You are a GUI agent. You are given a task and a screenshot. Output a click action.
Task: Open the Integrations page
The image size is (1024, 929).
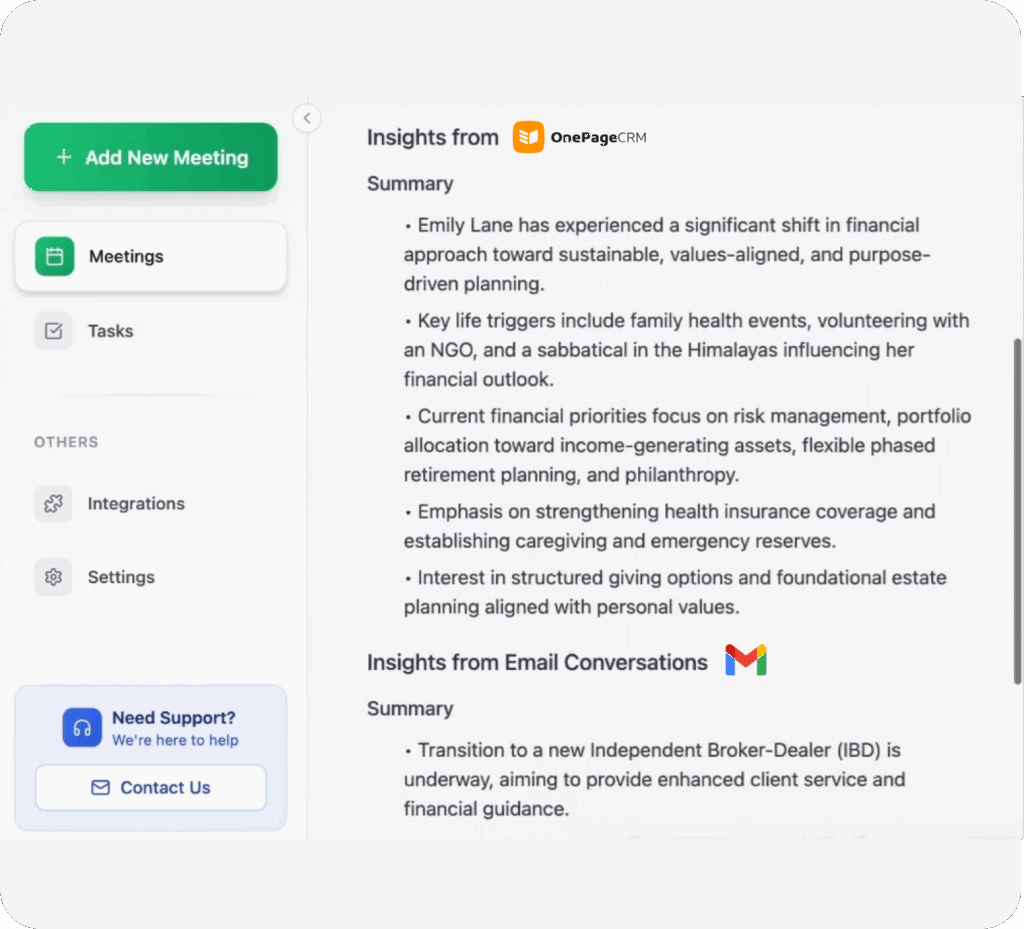tap(135, 504)
